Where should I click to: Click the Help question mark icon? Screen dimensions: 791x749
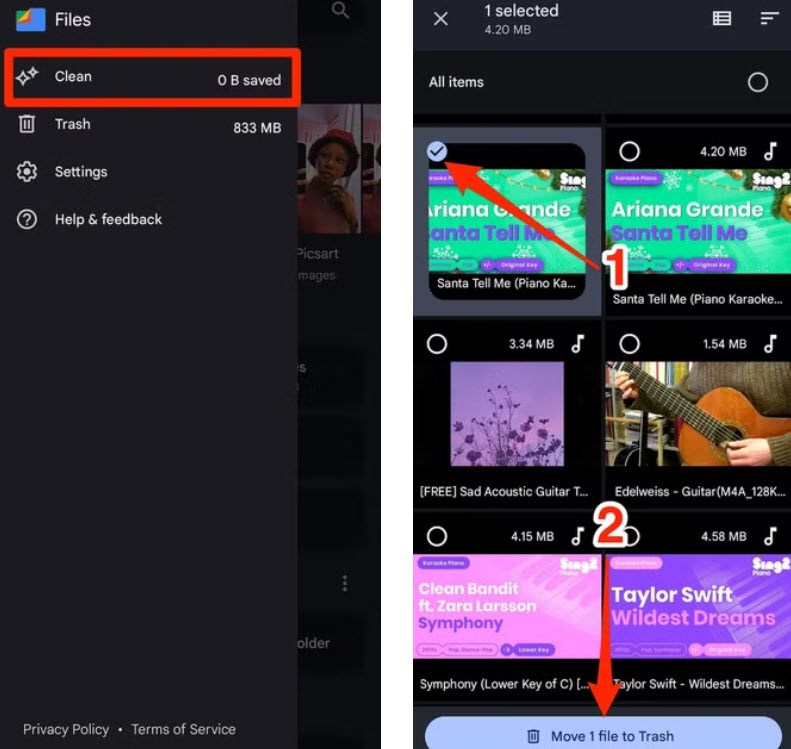[27, 219]
